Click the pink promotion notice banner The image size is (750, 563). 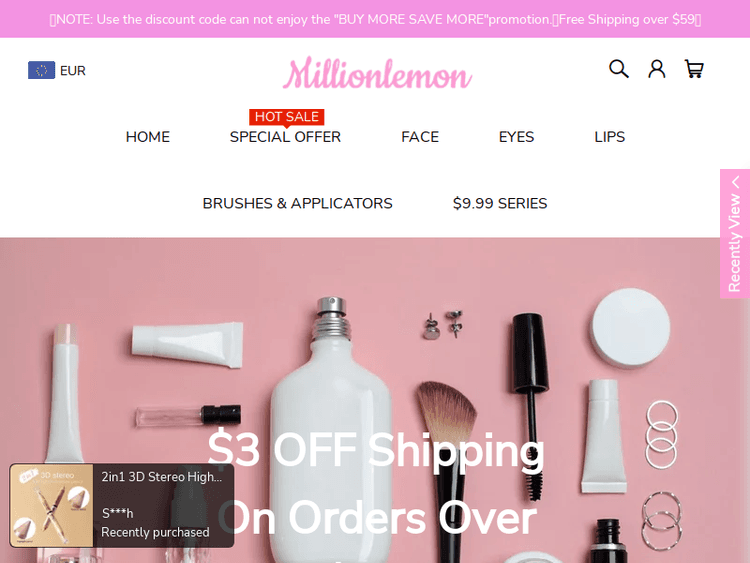tap(375, 19)
